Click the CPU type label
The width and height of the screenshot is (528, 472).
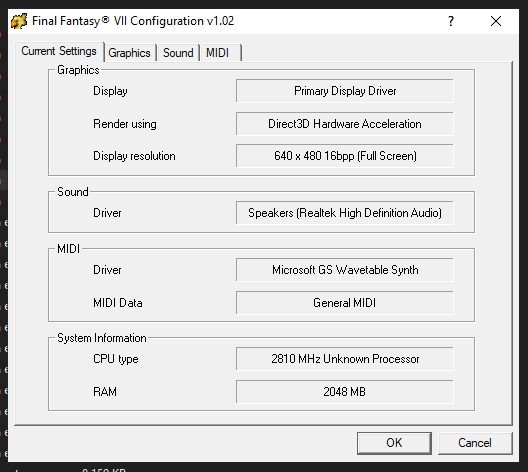coord(116,359)
